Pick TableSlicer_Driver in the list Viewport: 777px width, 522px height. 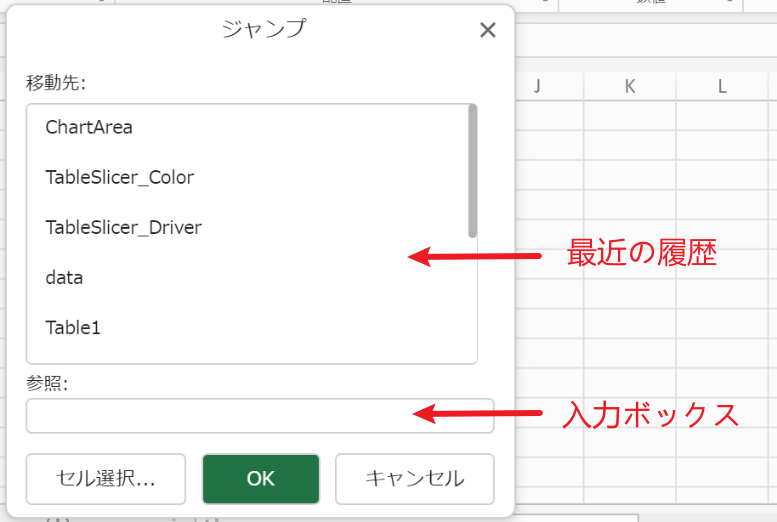coord(123,227)
